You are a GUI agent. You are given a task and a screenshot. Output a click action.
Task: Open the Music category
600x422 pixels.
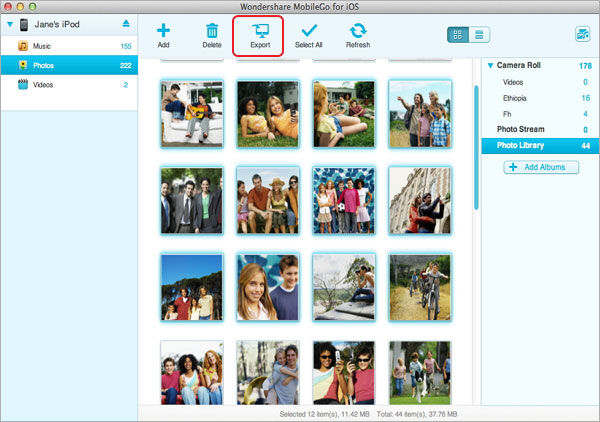click(x=69, y=46)
